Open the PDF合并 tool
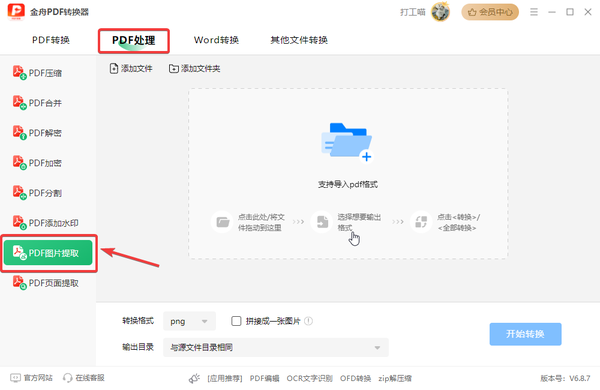Screen dimensions: 600x390 click(38, 103)
